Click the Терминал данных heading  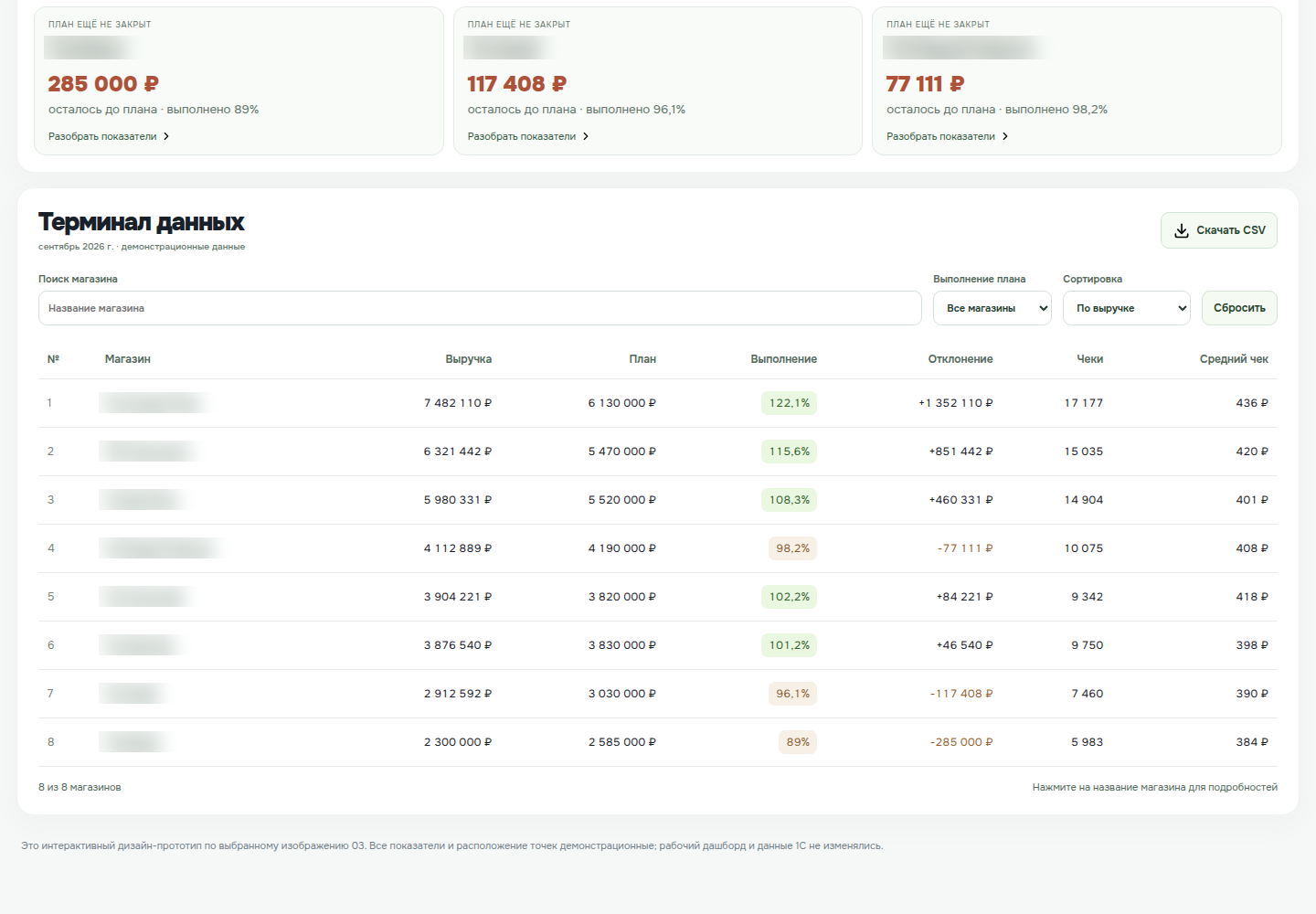[142, 222]
